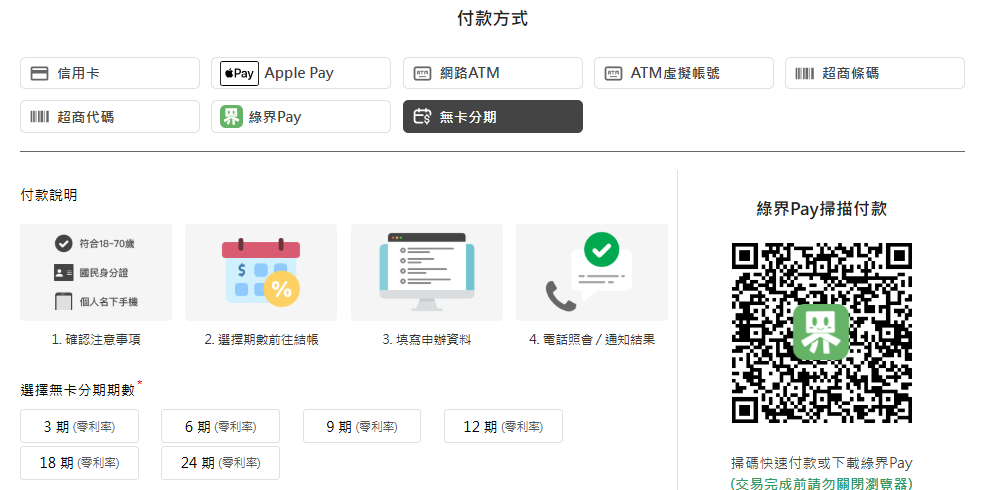Click the 綠界Pay QR code

pos(821,332)
